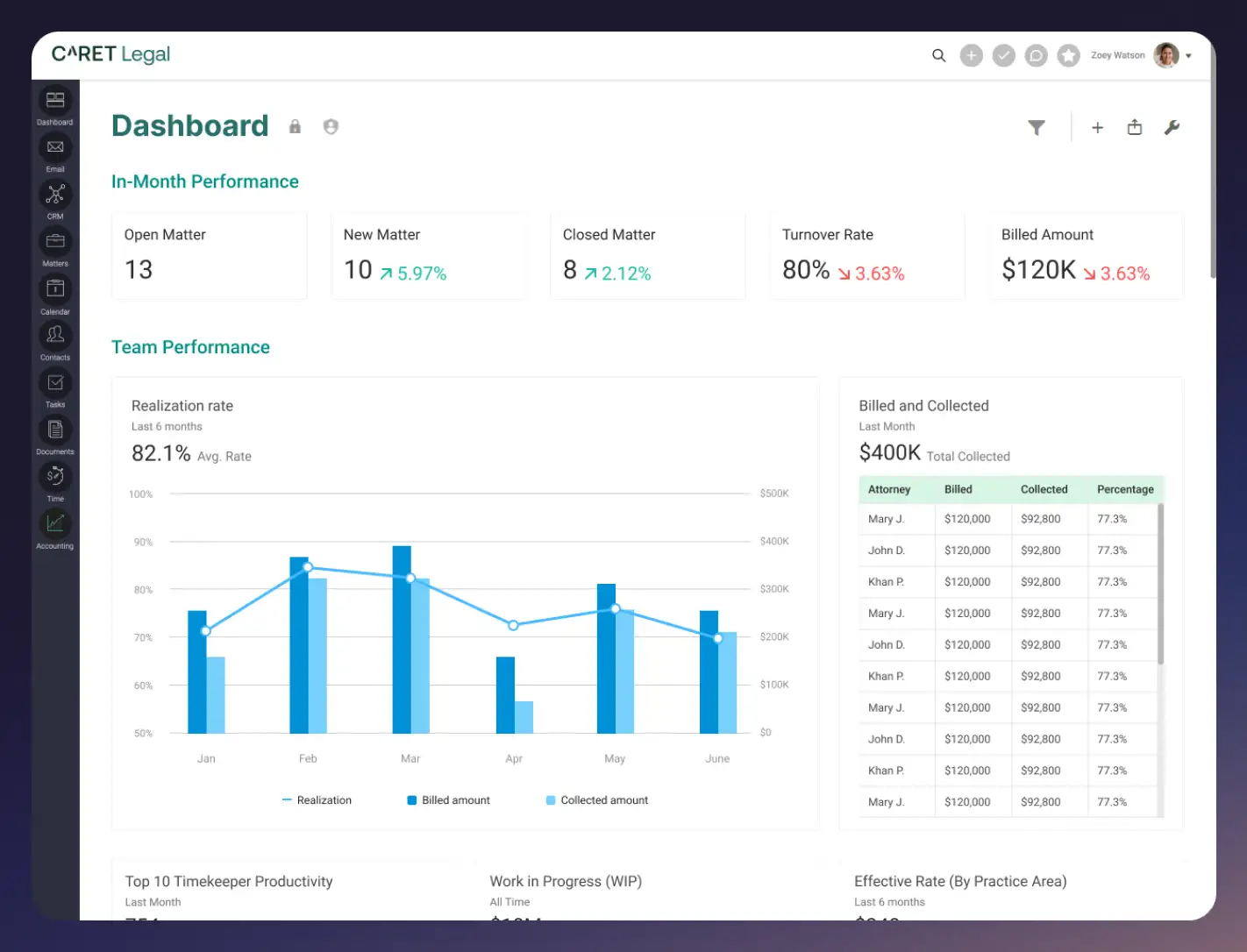Open the dashboard filter dropdown
1247x952 pixels.
[1037, 127]
